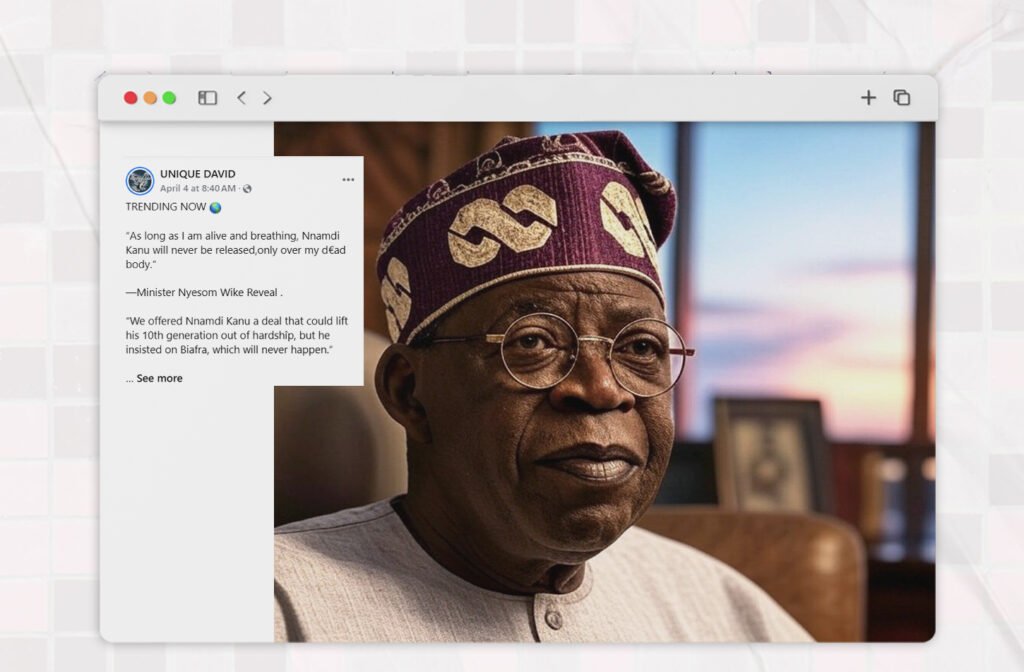Click the quote starting 'We offered Nnamdi Kanu'
This screenshot has height=672, width=1024.
[238, 335]
